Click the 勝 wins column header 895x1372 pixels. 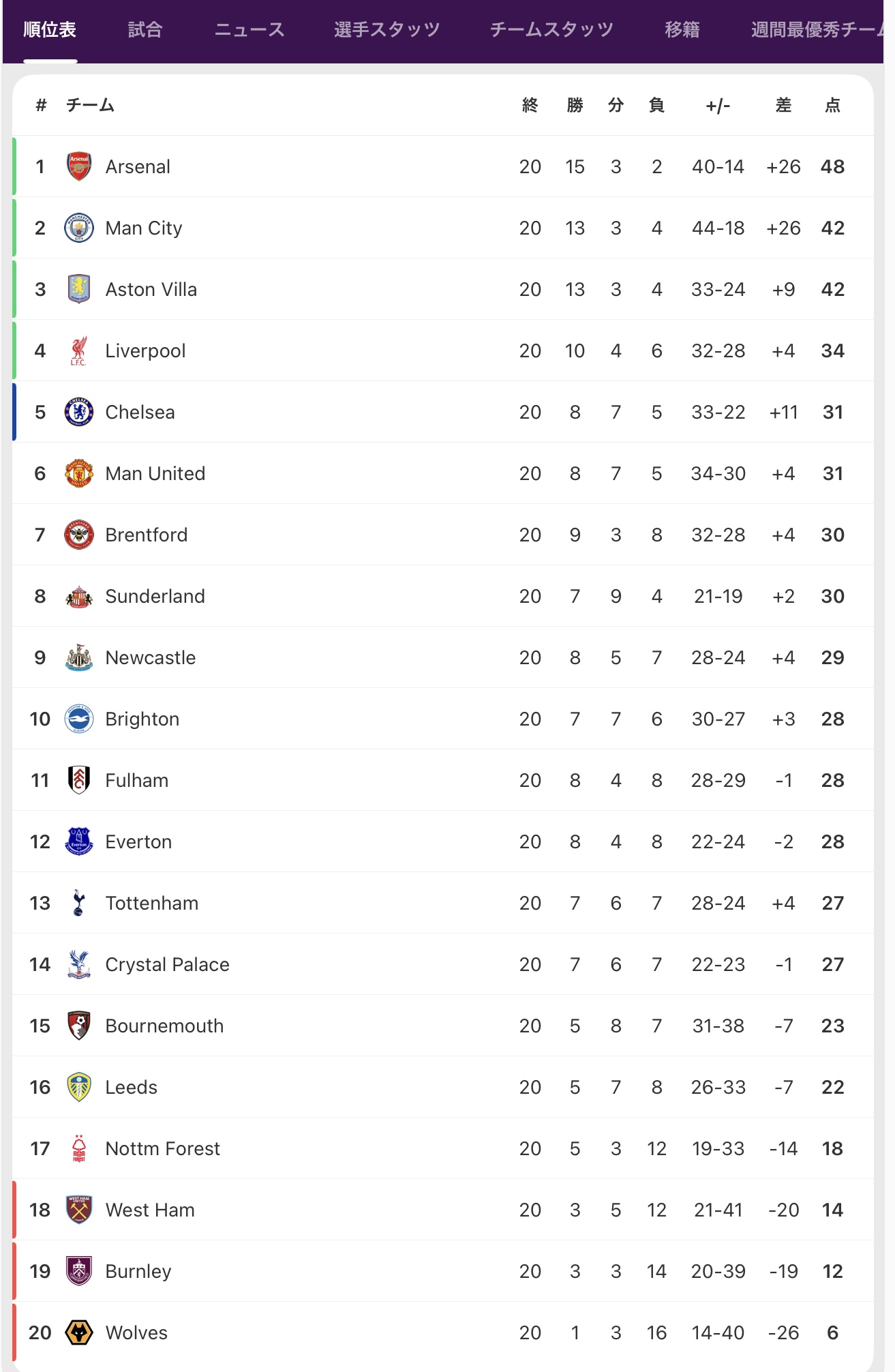575,105
